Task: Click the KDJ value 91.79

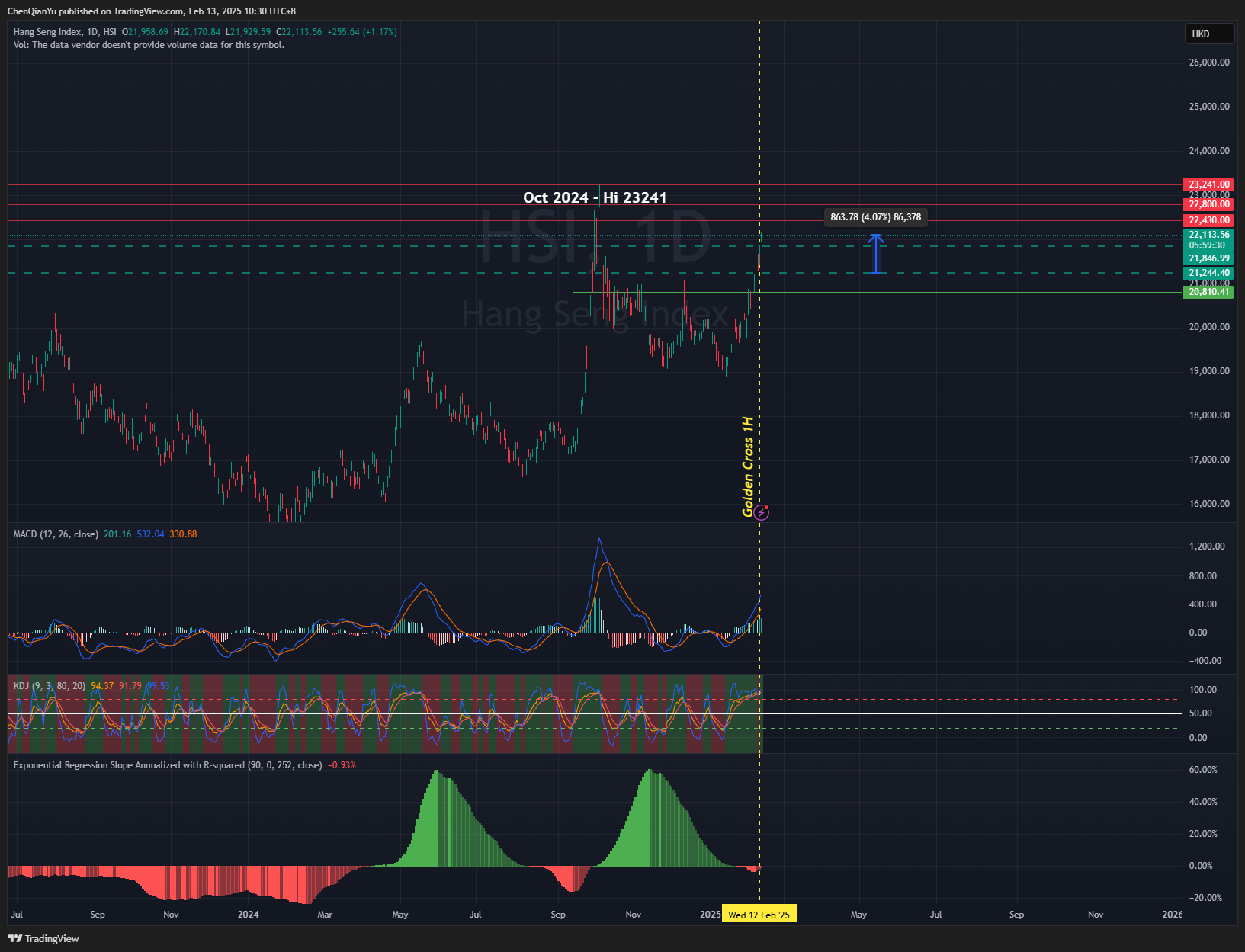Action: click(x=130, y=686)
